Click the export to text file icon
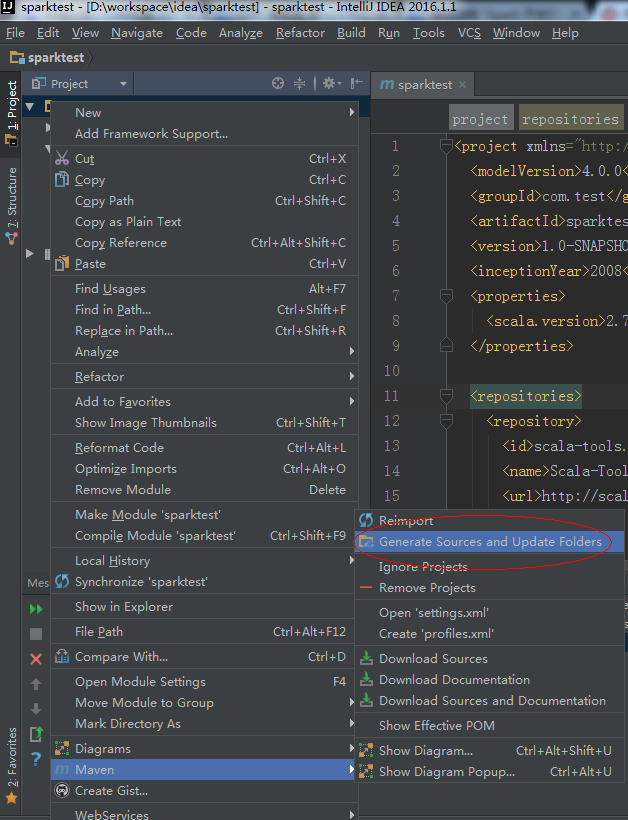This screenshot has height=820, width=628. pyautogui.click(x=36, y=734)
